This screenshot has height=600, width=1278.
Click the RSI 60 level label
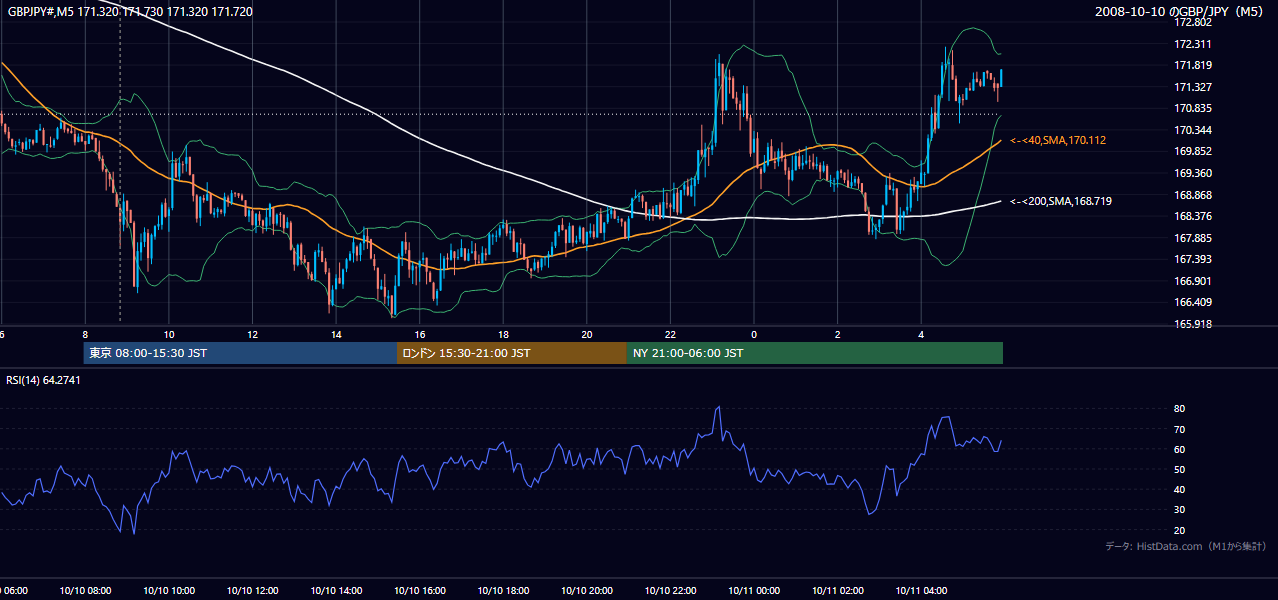click(1180, 449)
